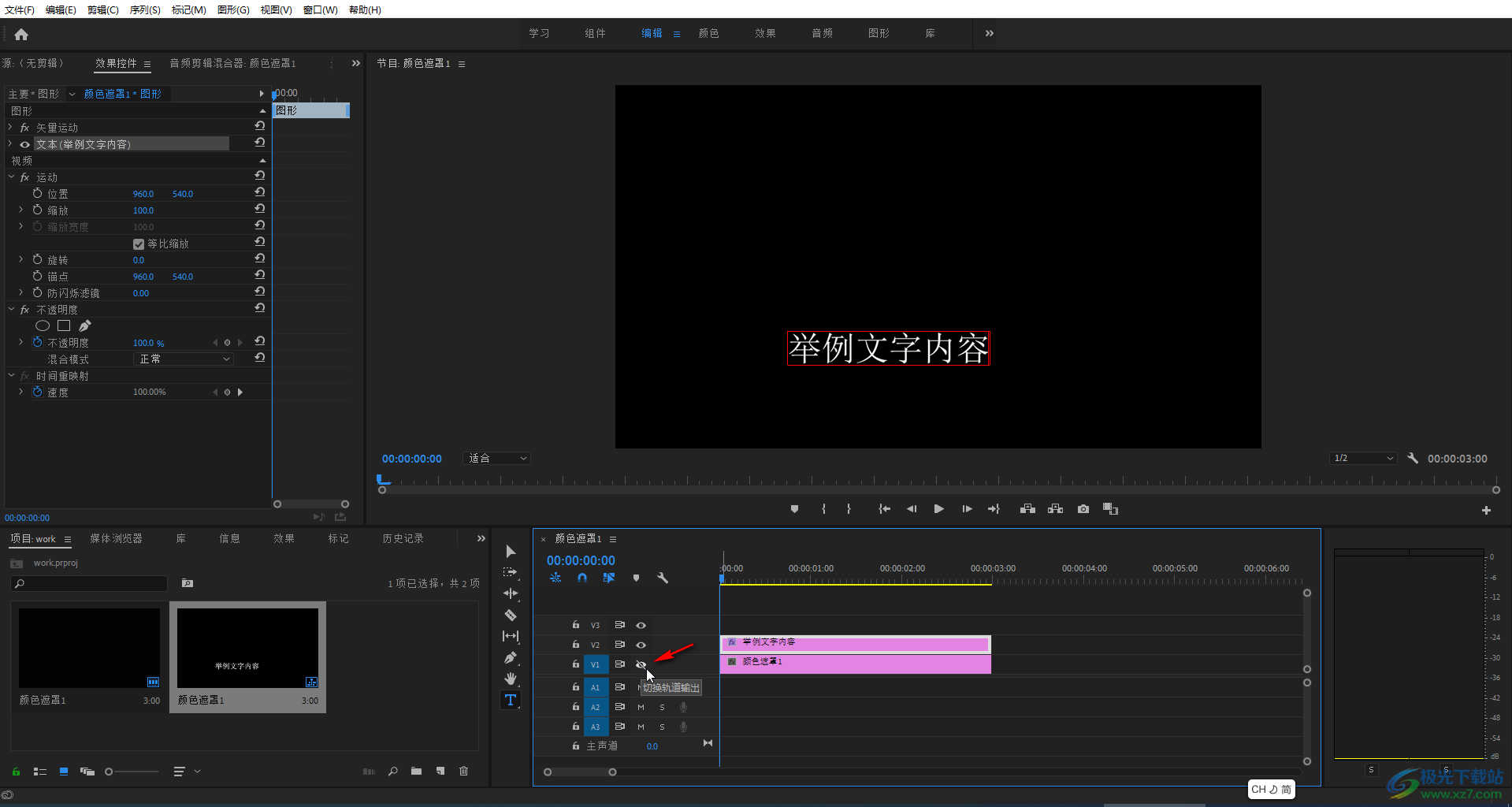Open 媒体浏览器 tab

click(x=117, y=538)
